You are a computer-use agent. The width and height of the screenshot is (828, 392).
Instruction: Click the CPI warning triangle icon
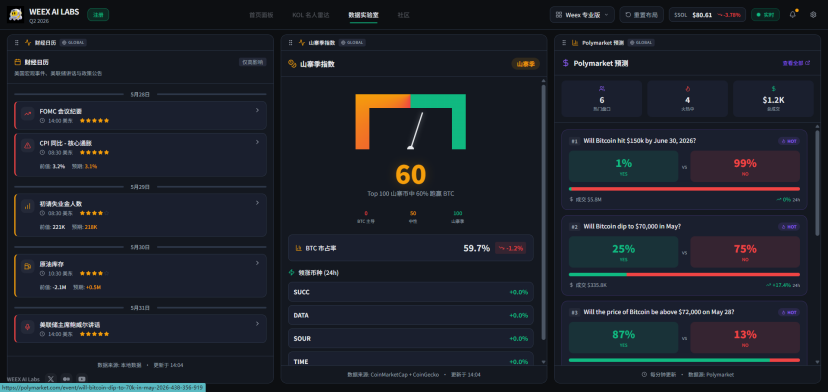(x=27, y=146)
